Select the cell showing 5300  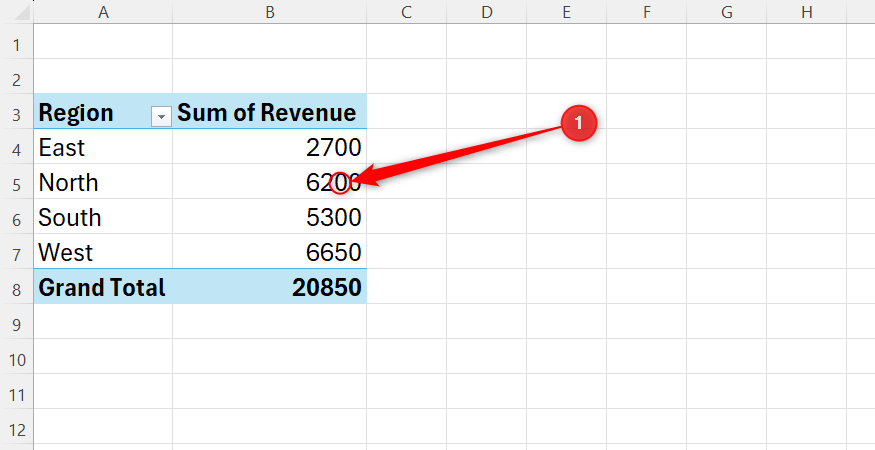coord(270,217)
